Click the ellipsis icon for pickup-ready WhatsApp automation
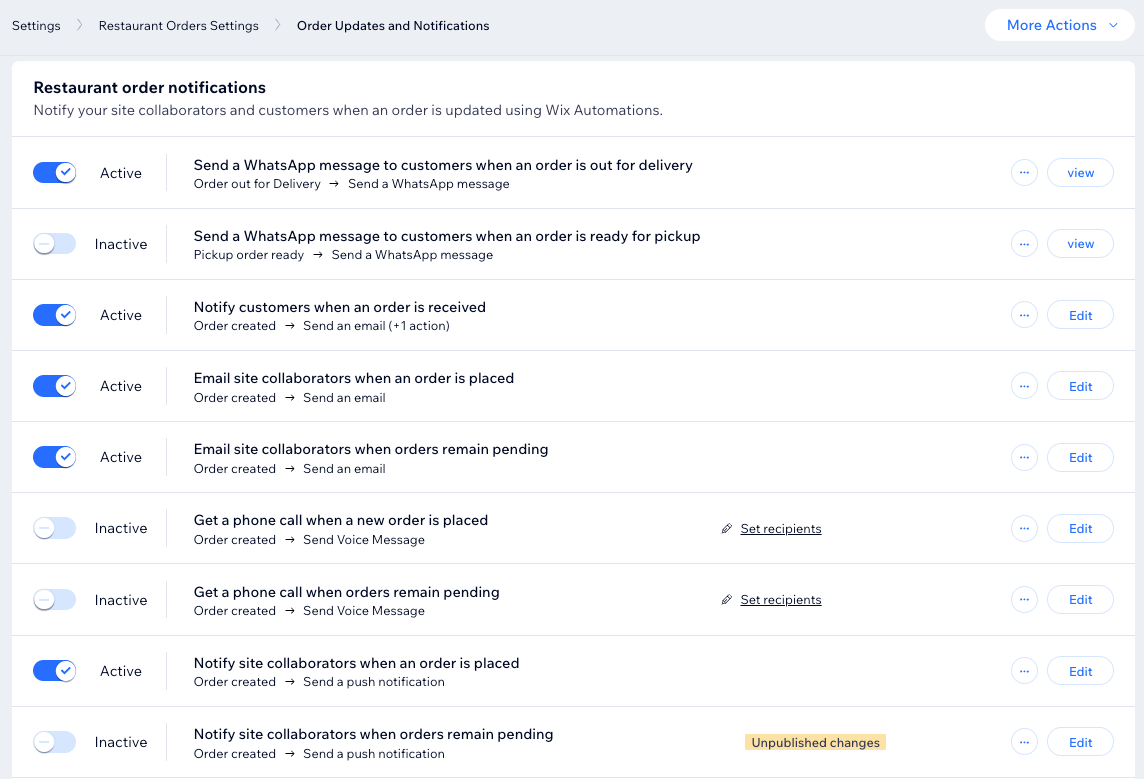 1024,243
